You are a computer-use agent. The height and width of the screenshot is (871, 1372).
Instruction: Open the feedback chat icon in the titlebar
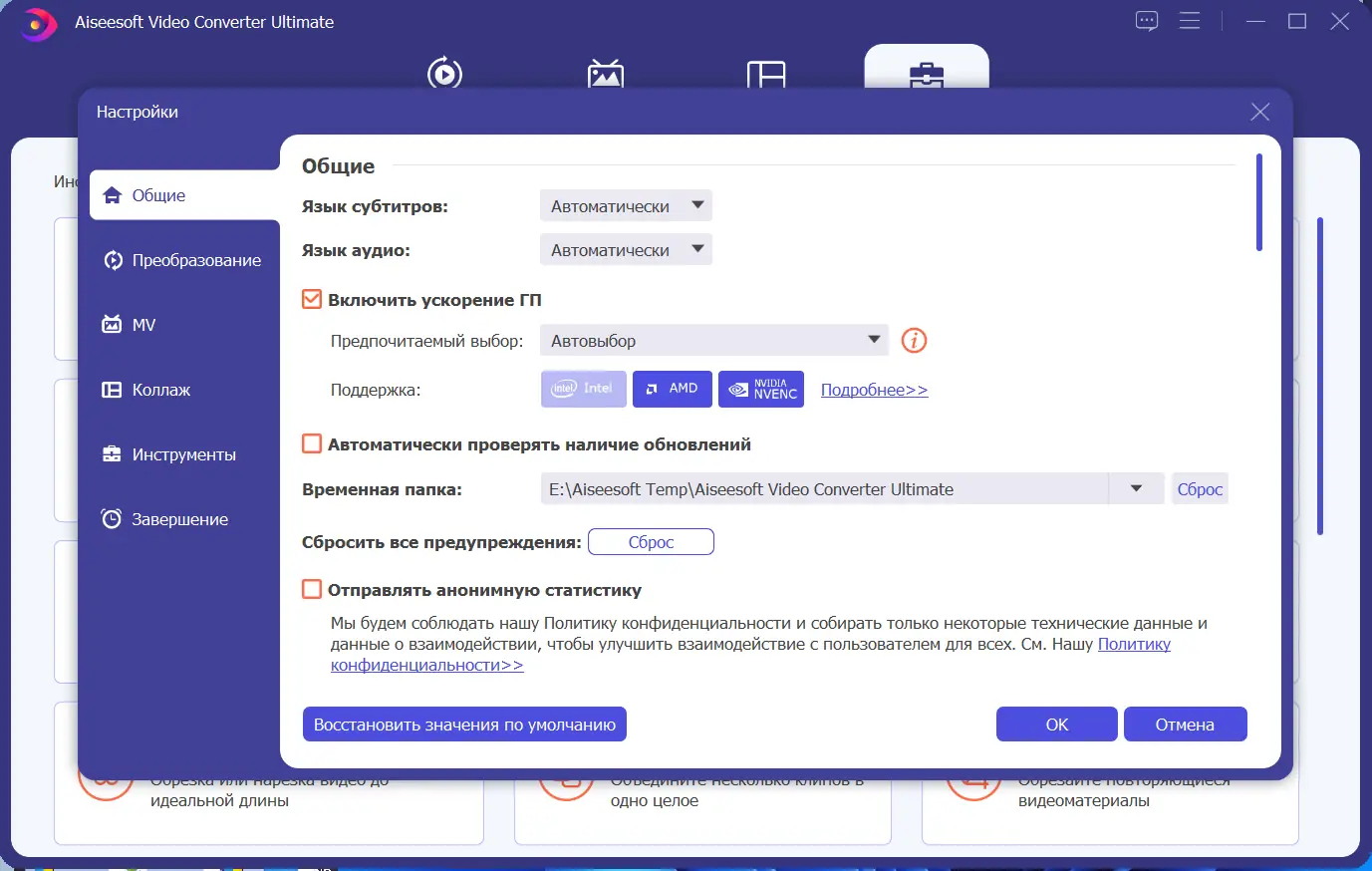(x=1147, y=20)
